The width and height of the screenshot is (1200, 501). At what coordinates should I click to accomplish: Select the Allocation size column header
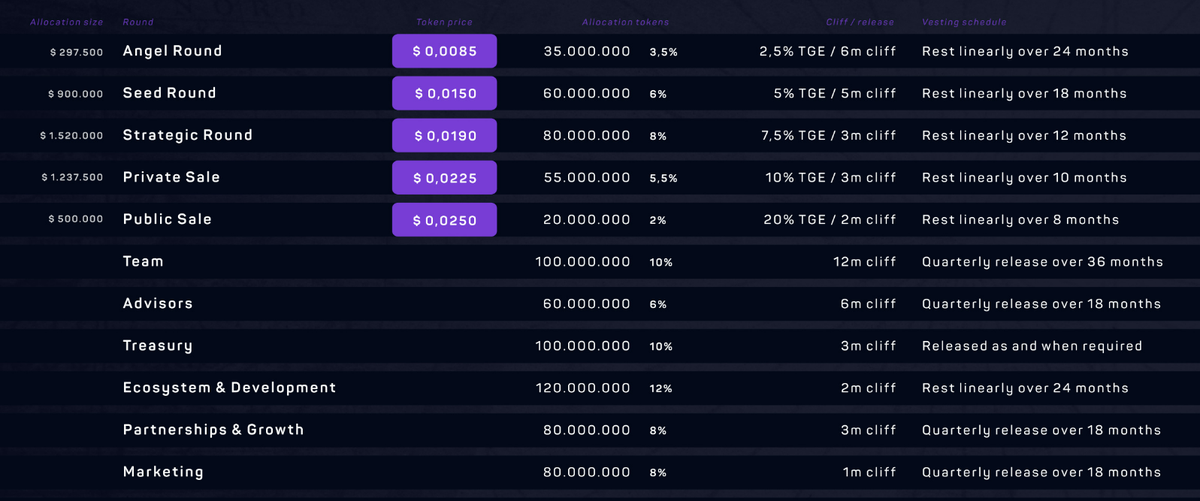tap(66, 22)
